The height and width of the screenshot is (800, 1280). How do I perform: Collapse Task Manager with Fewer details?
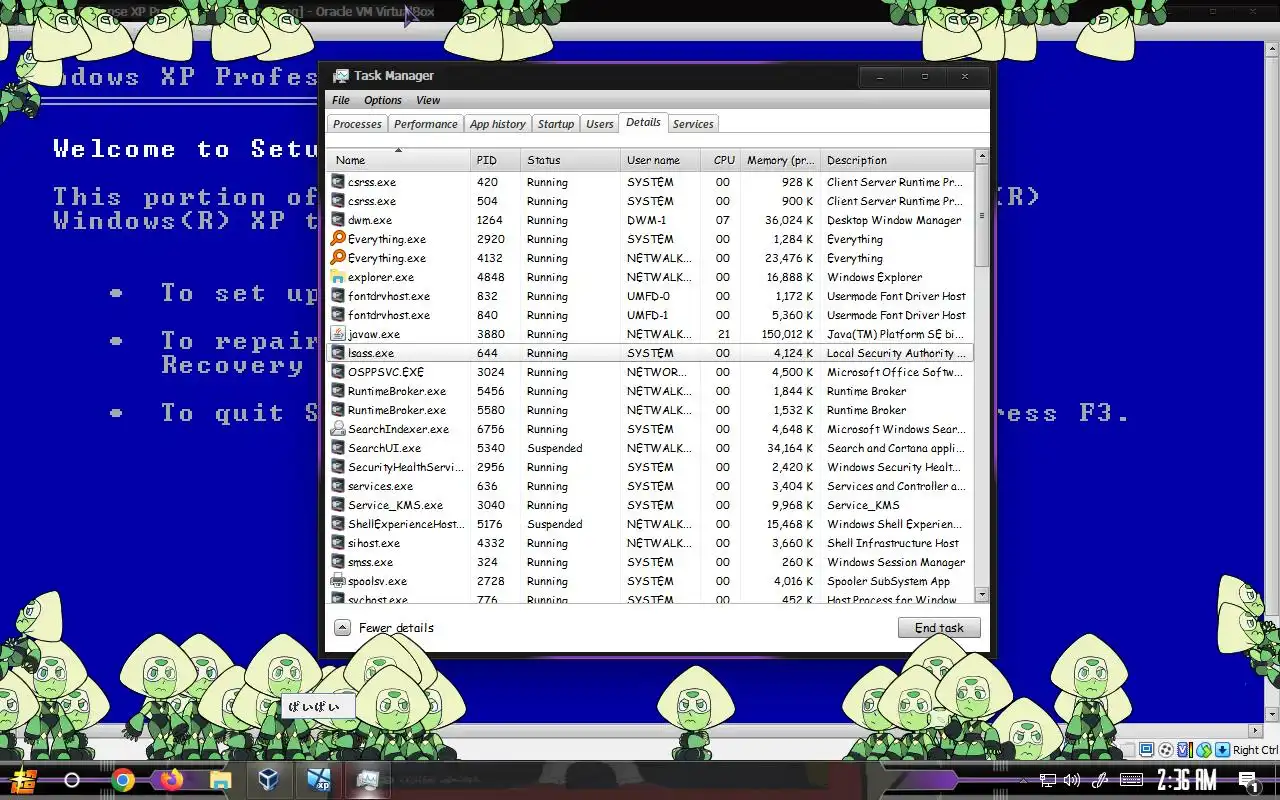pos(385,628)
